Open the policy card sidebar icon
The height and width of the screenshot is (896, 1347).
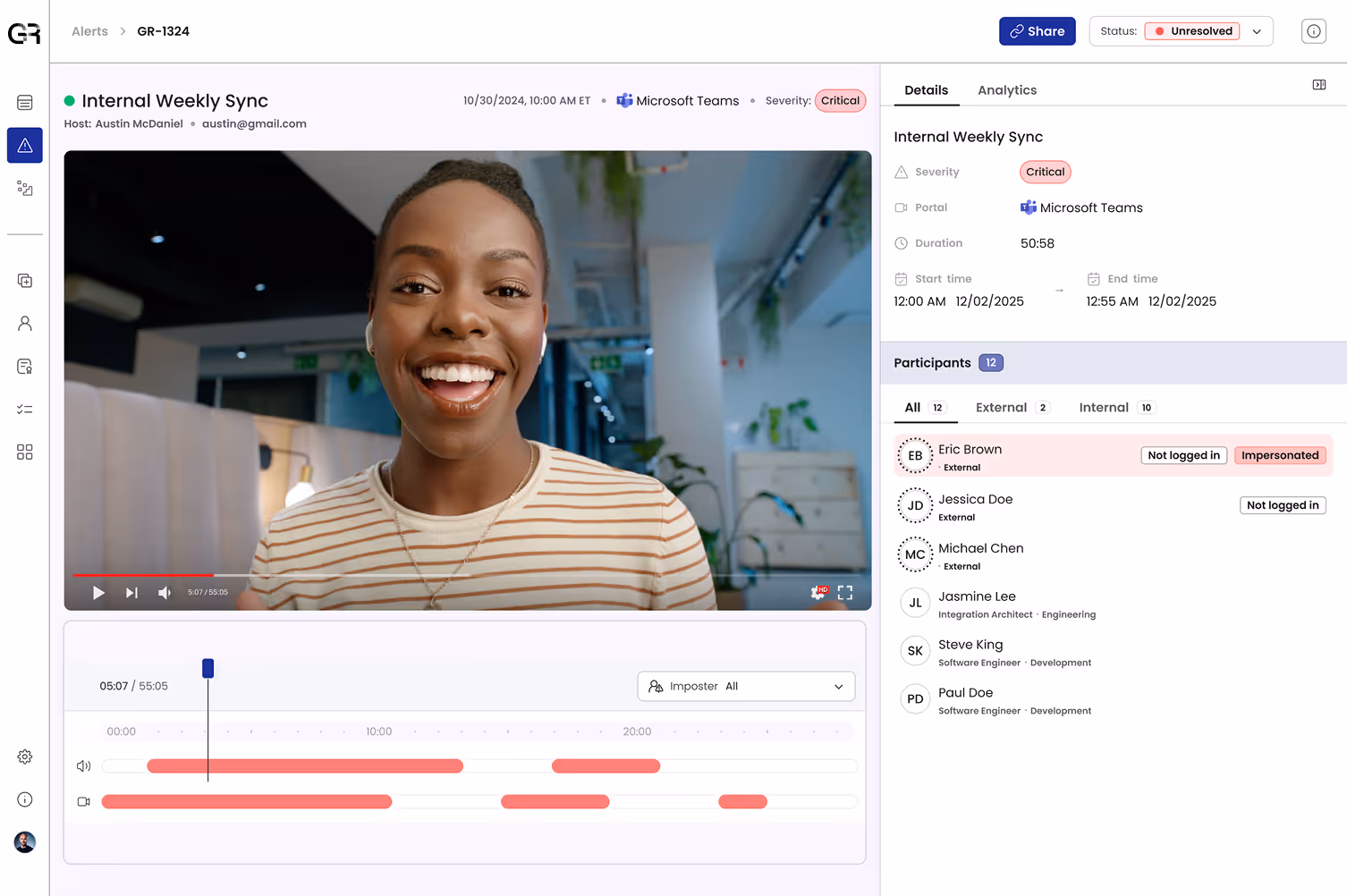click(25, 367)
